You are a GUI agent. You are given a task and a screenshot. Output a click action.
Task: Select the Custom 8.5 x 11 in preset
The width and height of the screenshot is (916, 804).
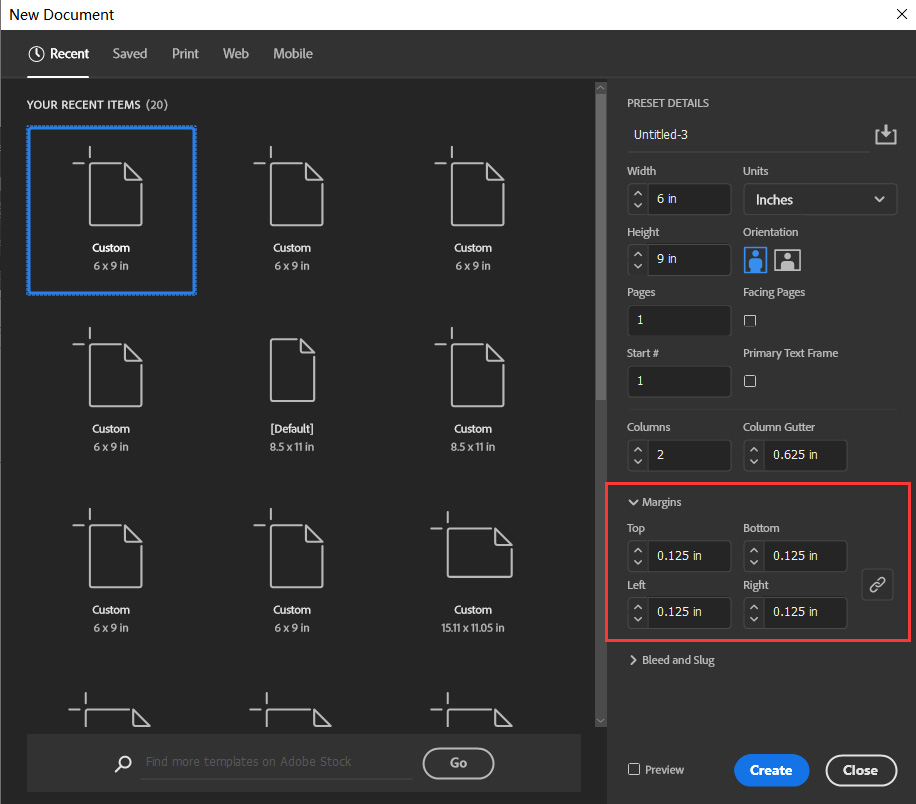coord(473,391)
